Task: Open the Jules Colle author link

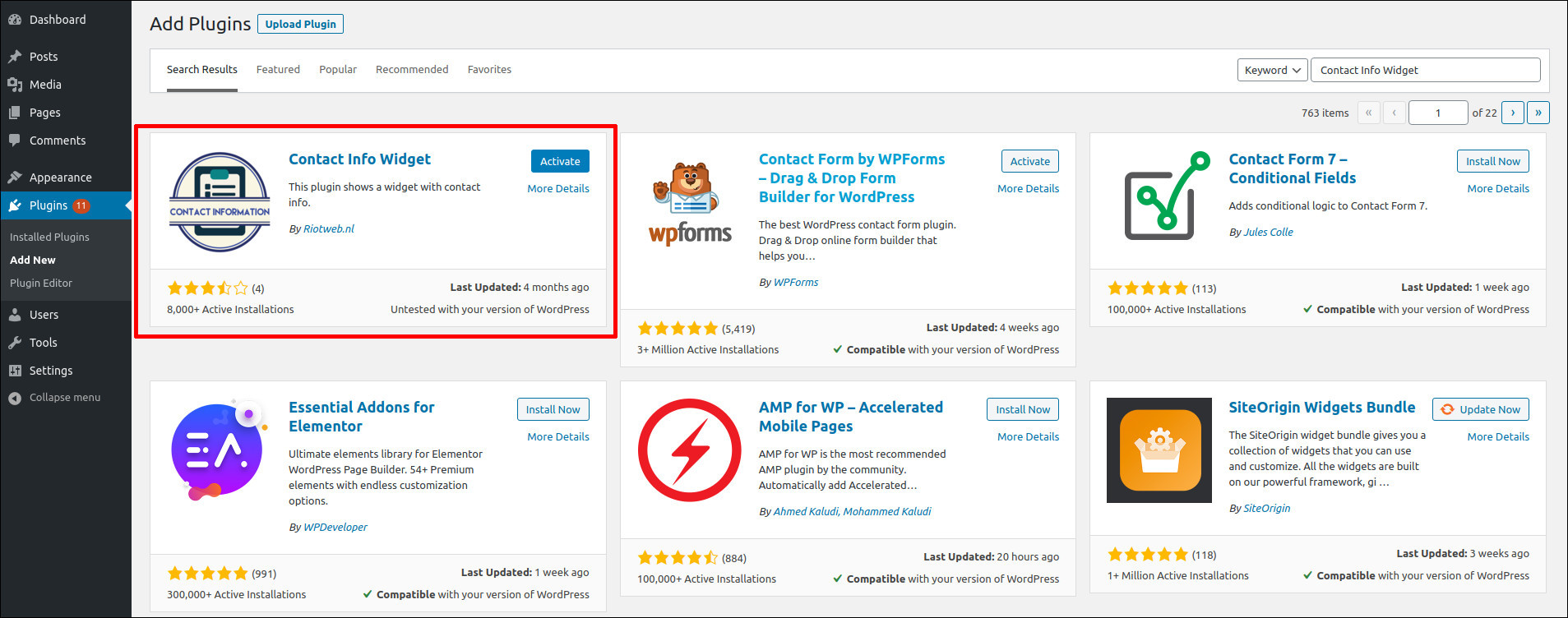Action: click(x=1268, y=232)
